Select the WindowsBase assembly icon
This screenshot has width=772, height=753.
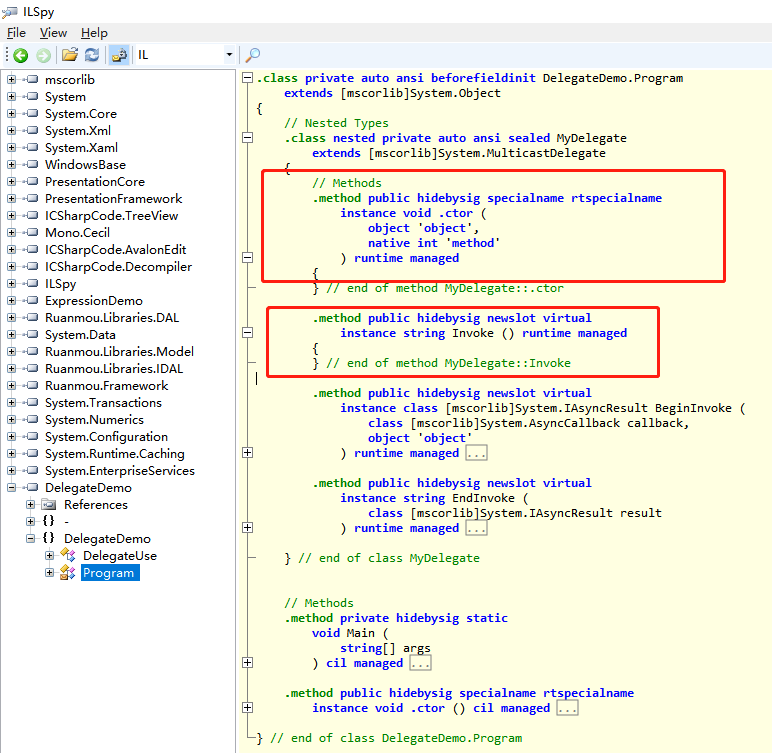tap(32, 164)
